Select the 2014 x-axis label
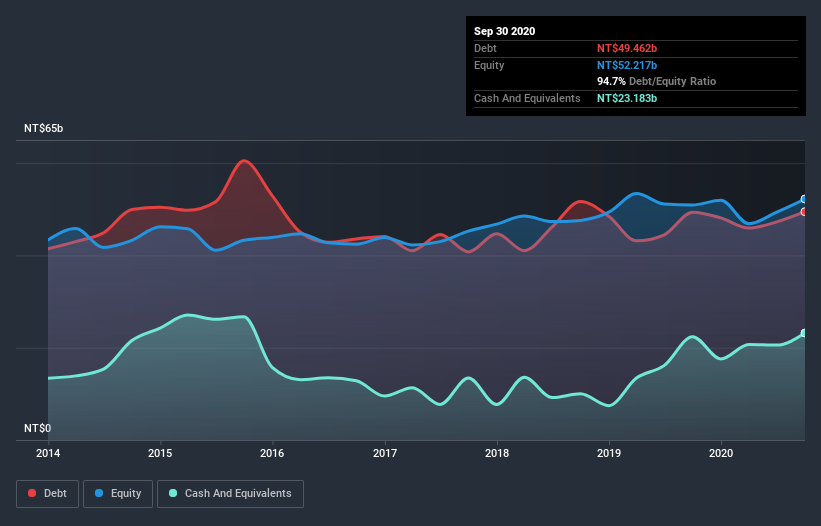This screenshot has height=526, width=821. click(x=48, y=453)
